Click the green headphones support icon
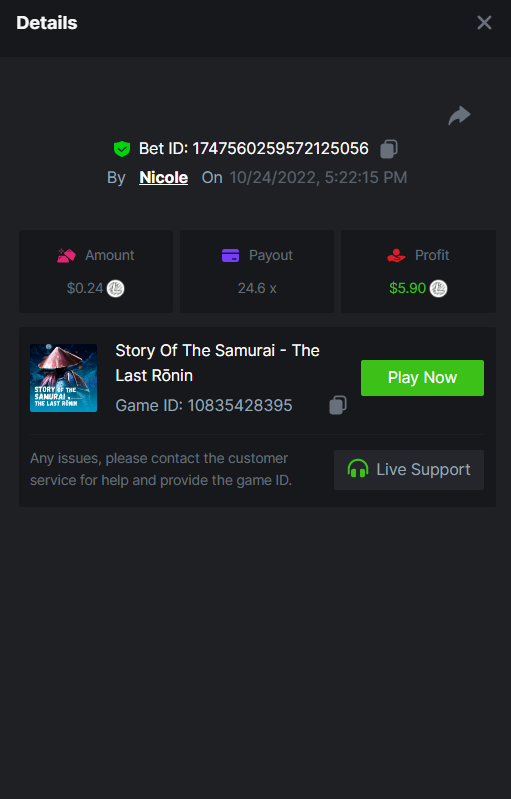The width and height of the screenshot is (511, 799). (358, 469)
